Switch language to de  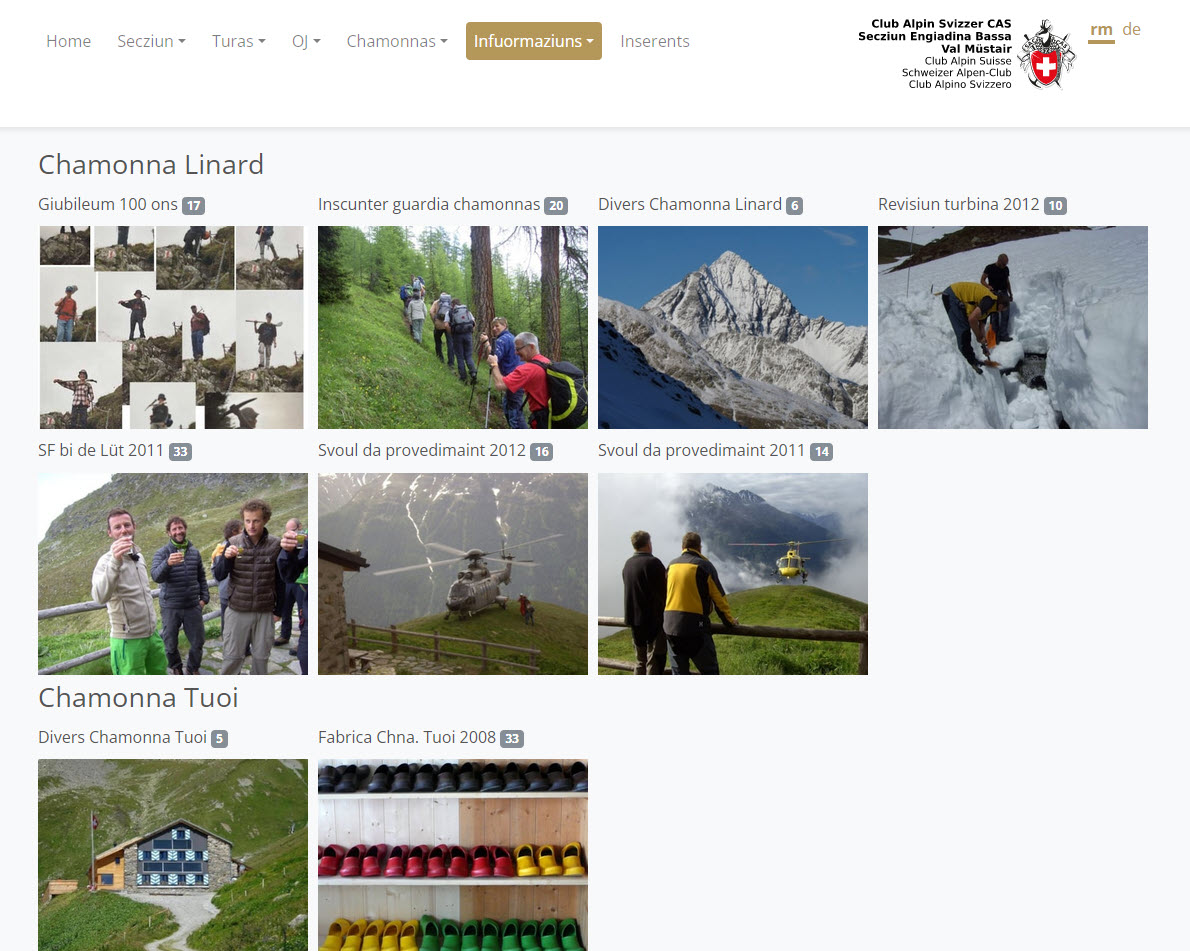click(1132, 30)
